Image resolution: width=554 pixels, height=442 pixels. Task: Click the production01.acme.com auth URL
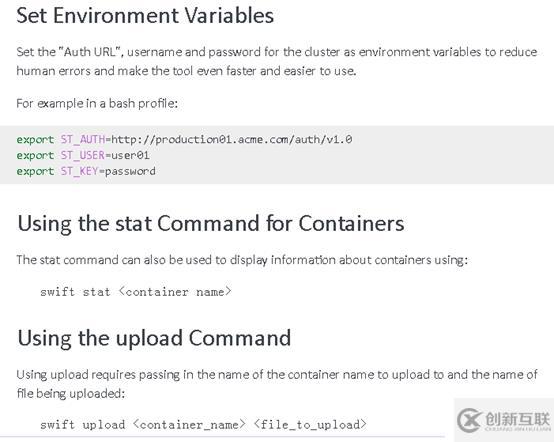(232, 139)
